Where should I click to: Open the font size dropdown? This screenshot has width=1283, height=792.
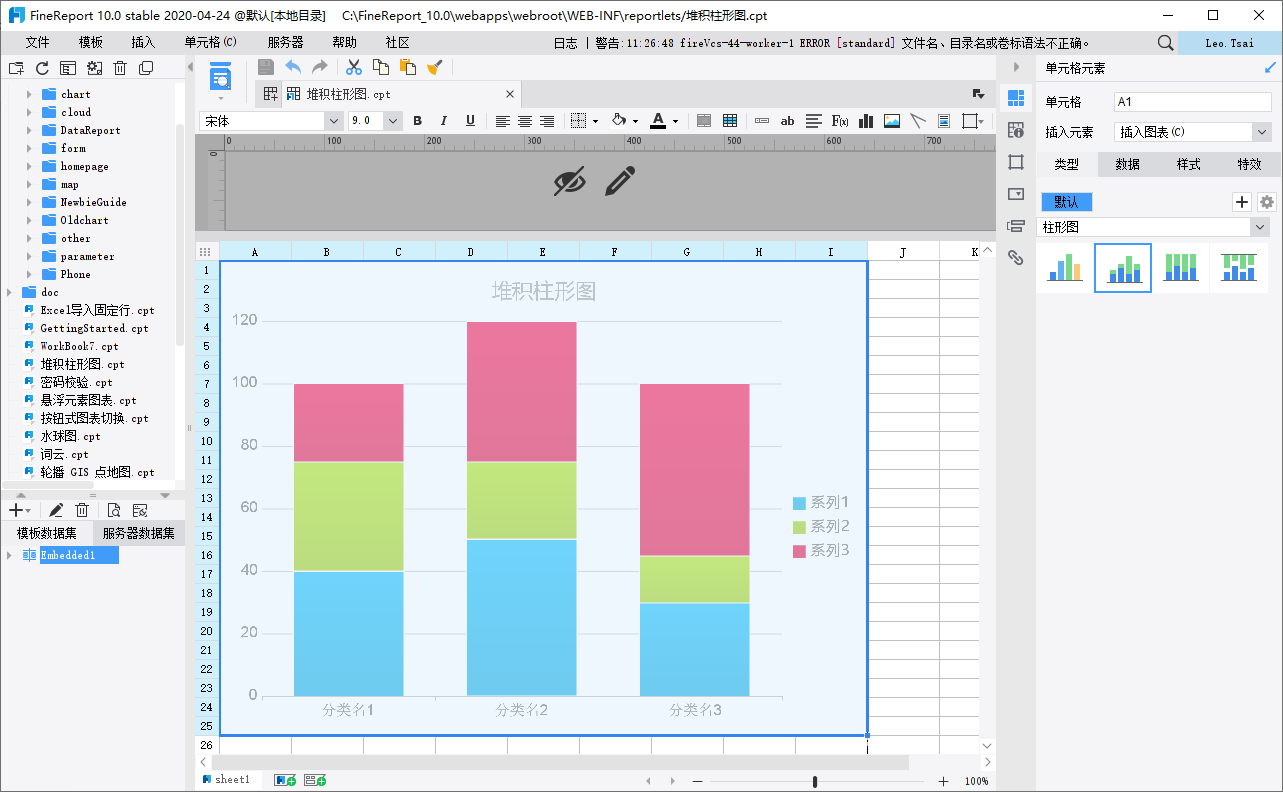[393, 121]
